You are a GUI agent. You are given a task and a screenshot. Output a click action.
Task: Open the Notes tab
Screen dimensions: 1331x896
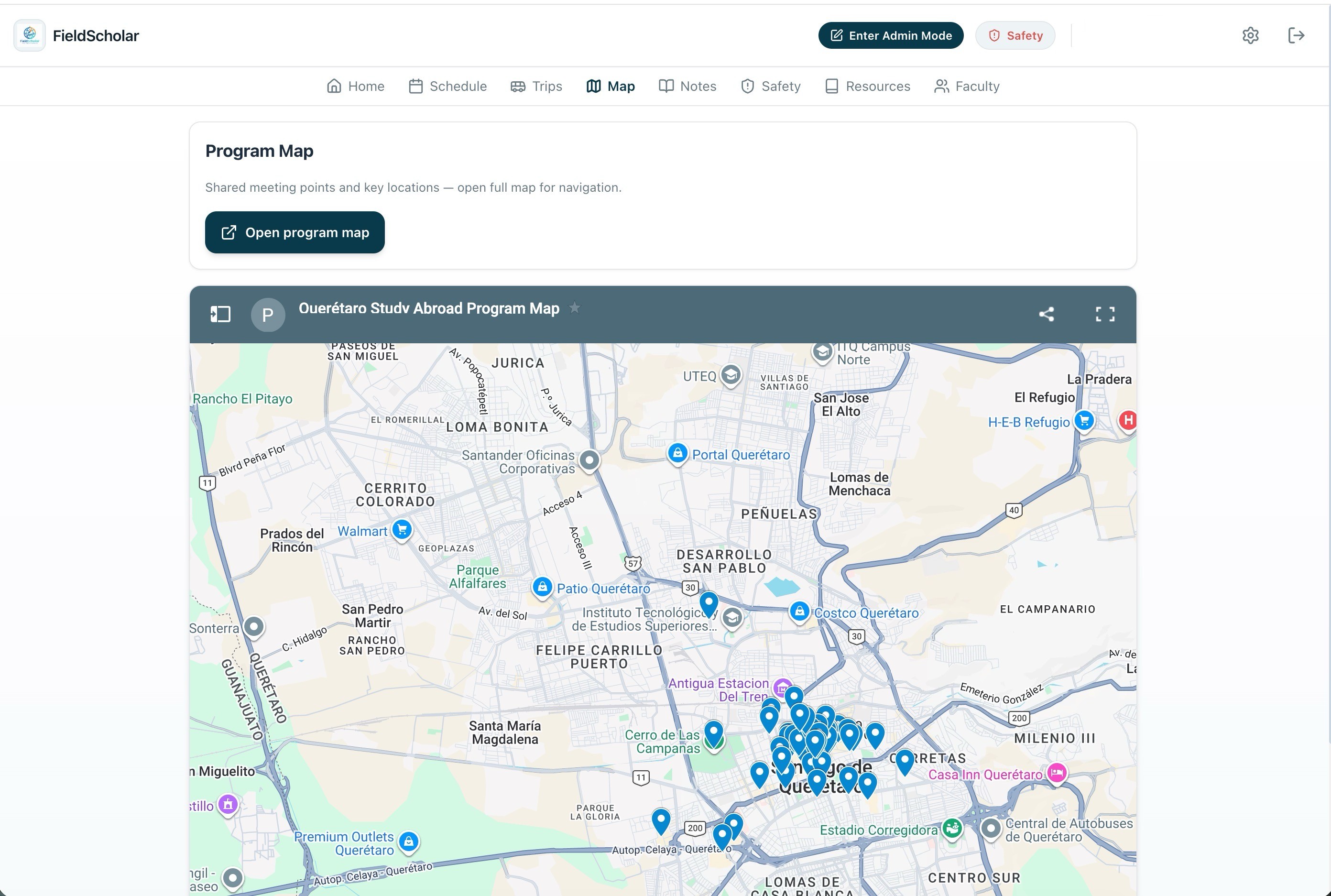coord(687,86)
